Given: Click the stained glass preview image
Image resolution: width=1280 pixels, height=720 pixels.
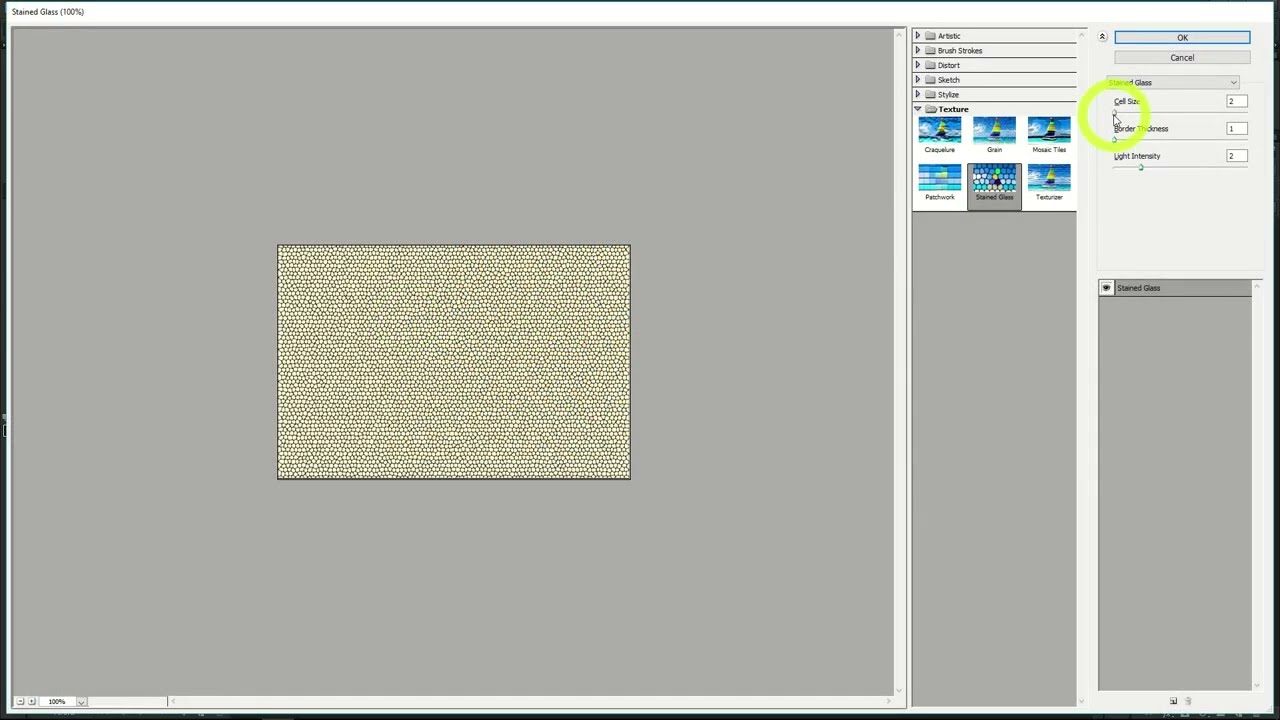Looking at the screenshot, I should pos(454,362).
